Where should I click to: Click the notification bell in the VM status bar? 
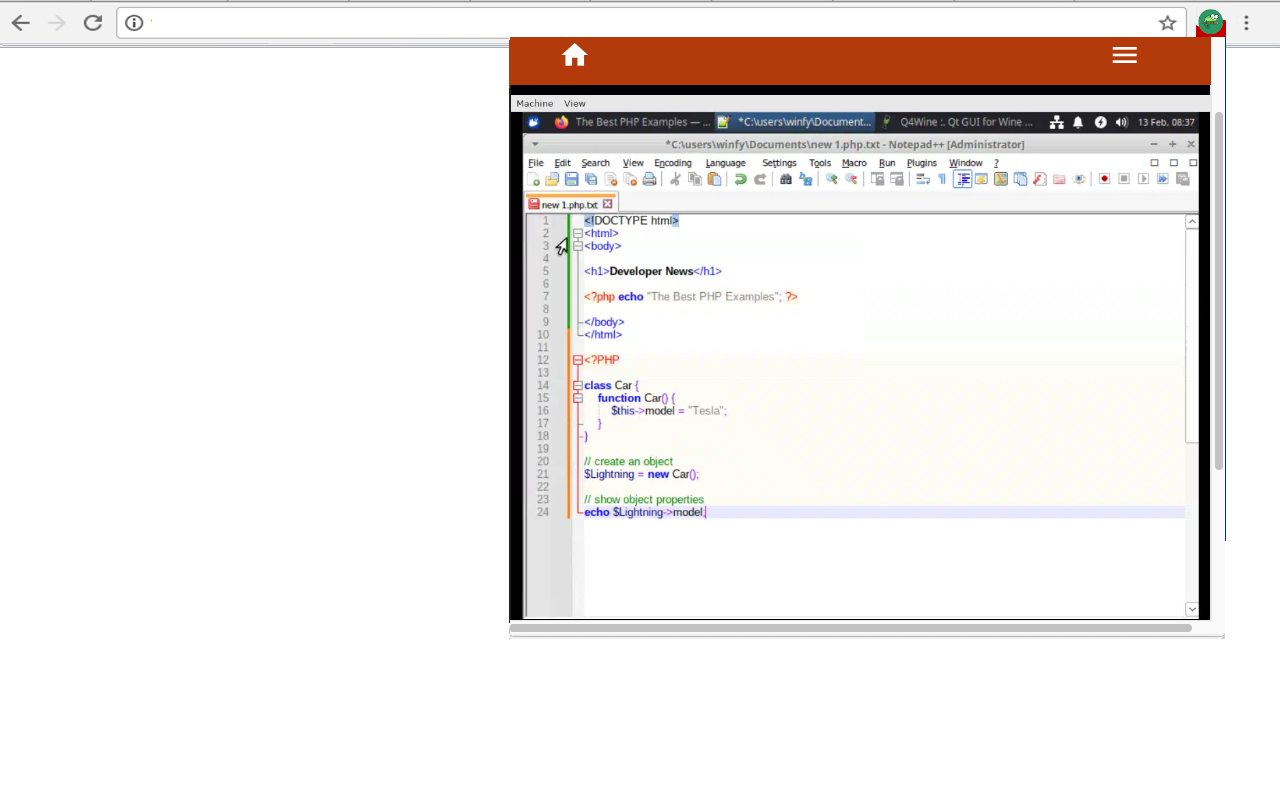tap(1078, 122)
